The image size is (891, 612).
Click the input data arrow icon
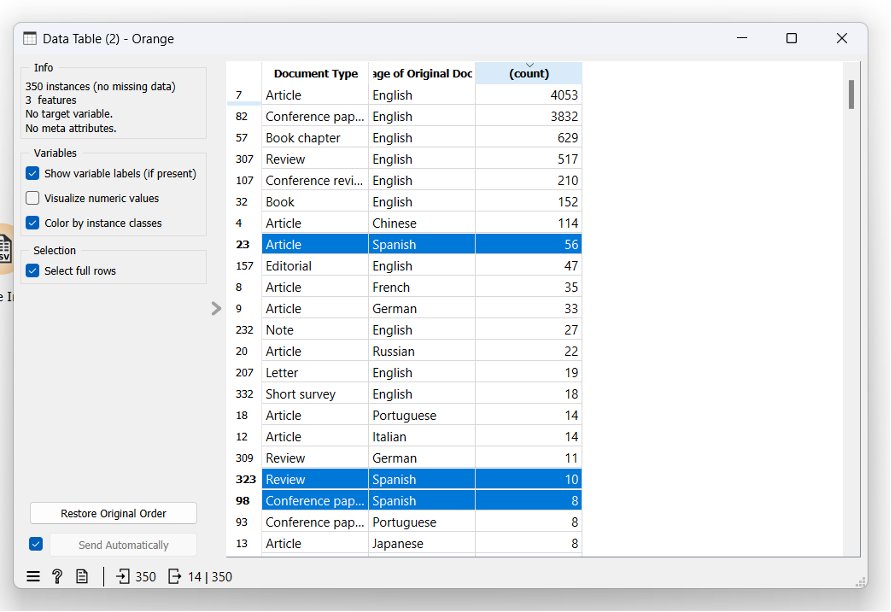click(123, 576)
